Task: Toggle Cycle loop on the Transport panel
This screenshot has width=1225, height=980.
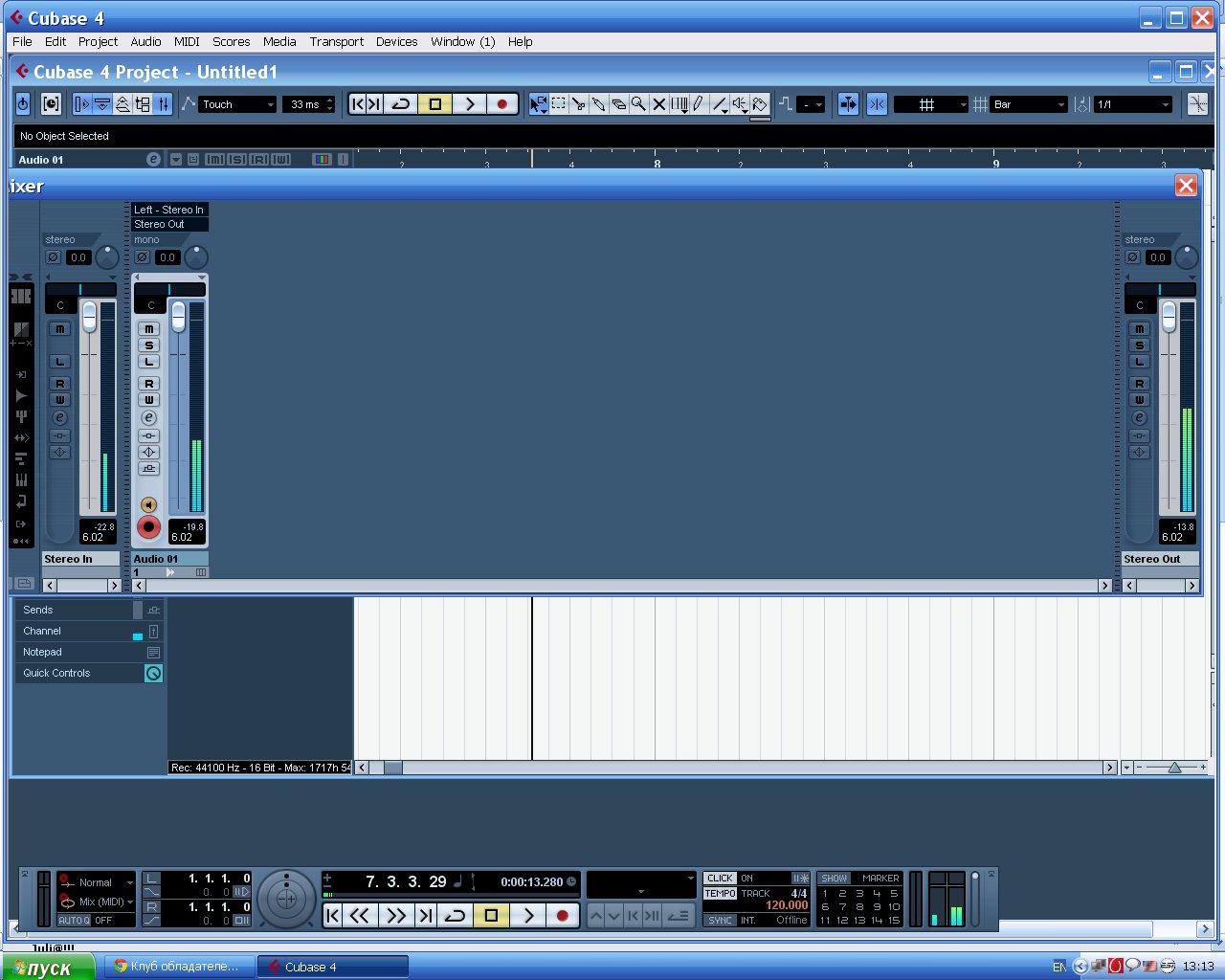Action: coord(456,916)
